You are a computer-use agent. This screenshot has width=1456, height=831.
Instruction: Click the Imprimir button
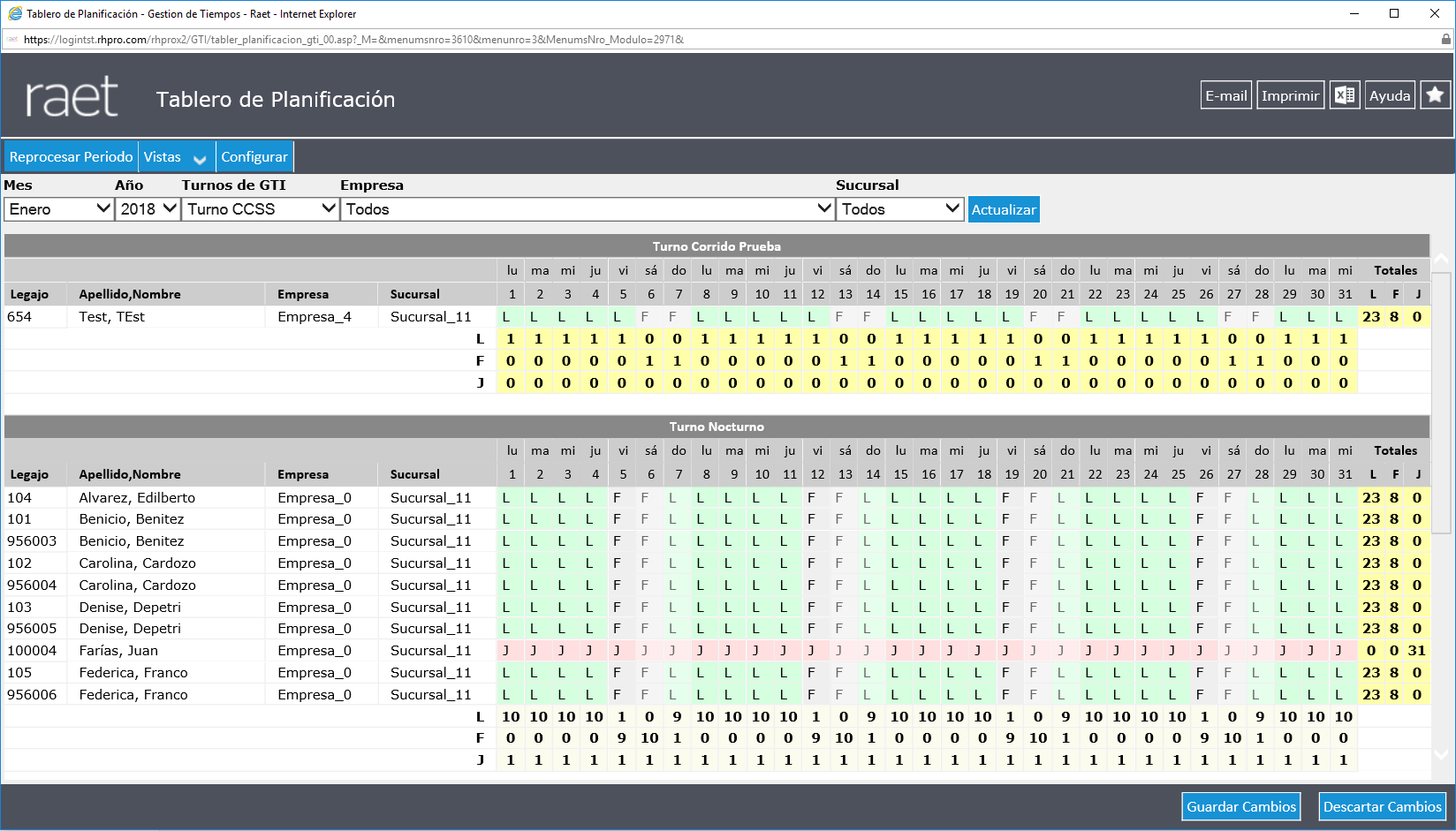click(x=1290, y=95)
